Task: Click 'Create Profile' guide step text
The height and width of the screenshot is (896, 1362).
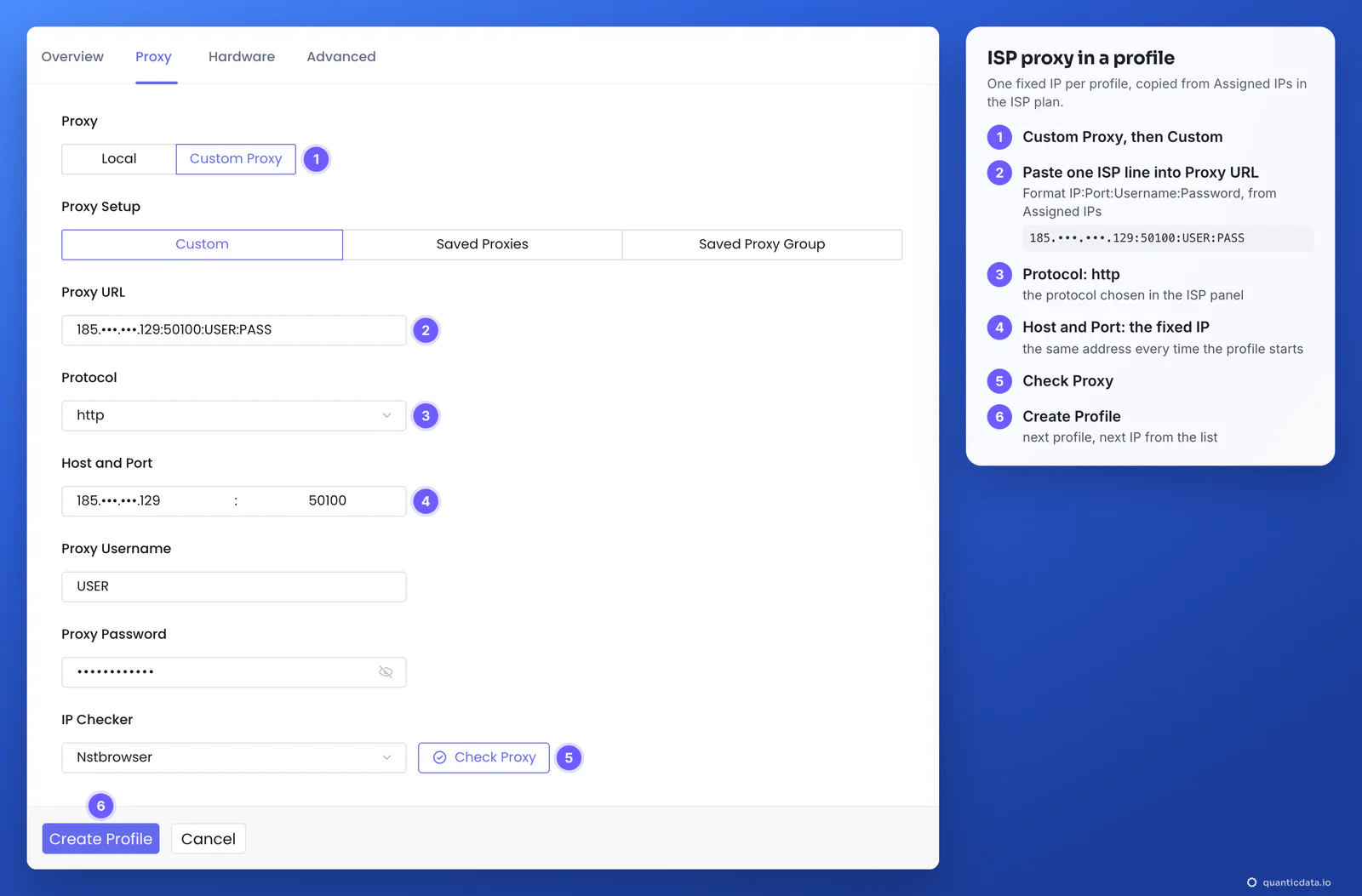Action: coord(1071,416)
